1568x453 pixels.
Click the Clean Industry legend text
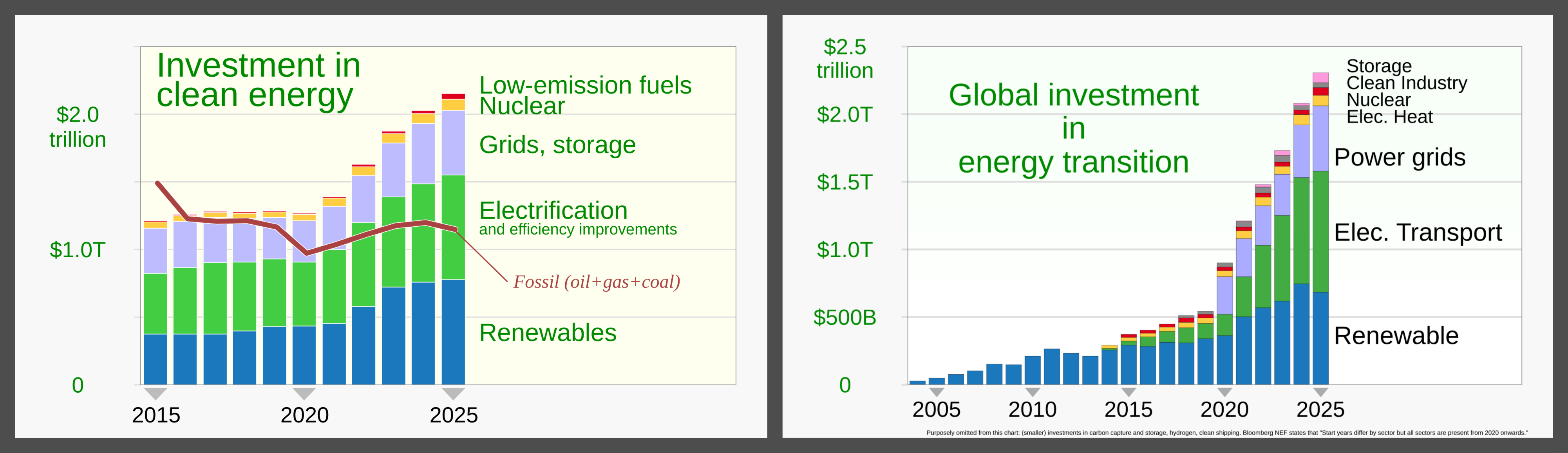point(1406,83)
